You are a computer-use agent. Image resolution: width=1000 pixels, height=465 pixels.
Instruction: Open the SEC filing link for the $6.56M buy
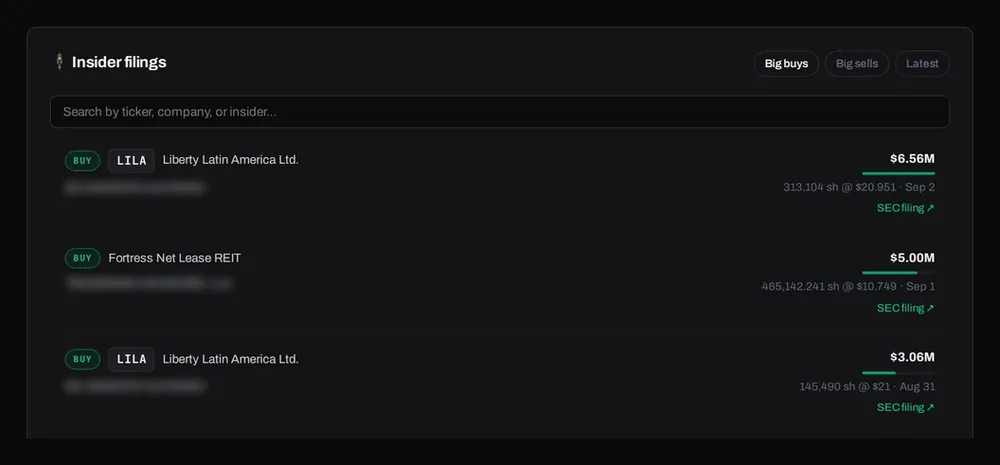(x=906, y=208)
